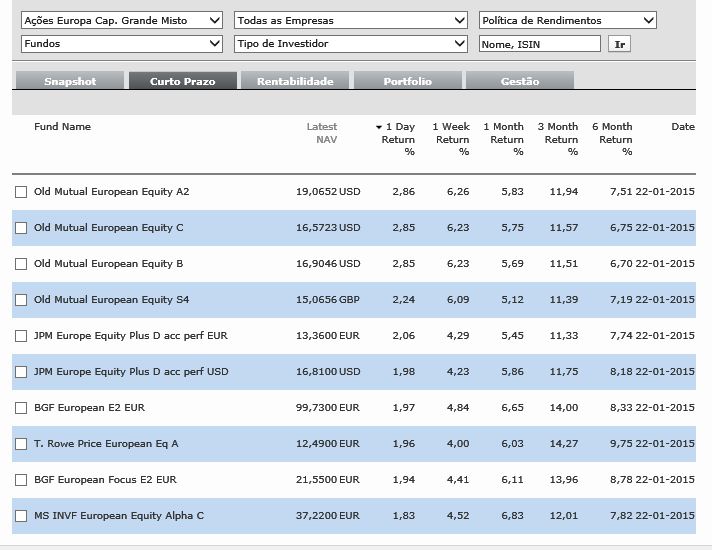The height and width of the screenshot is (550, 712).
Task: Open MS INVF European Equity Alpha C fund
Action: tap(119, 515)
